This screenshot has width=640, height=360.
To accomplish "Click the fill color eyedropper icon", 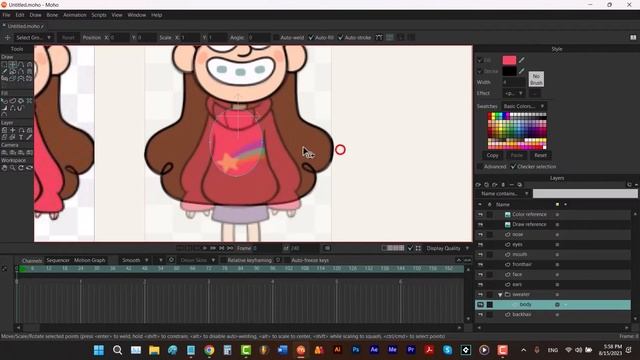I will (x=522, y=60).
